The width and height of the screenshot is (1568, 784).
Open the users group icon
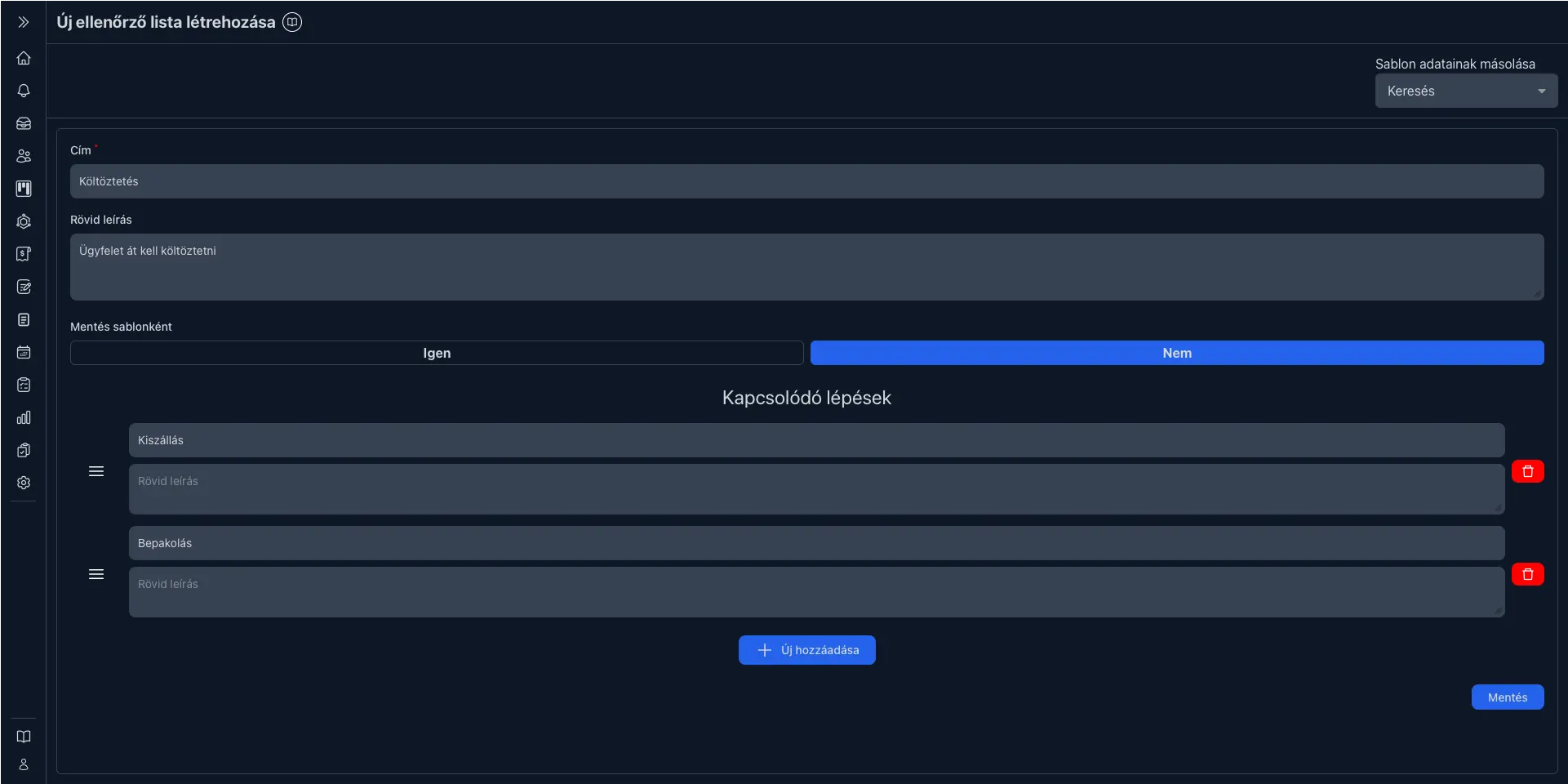click(24, 156)
